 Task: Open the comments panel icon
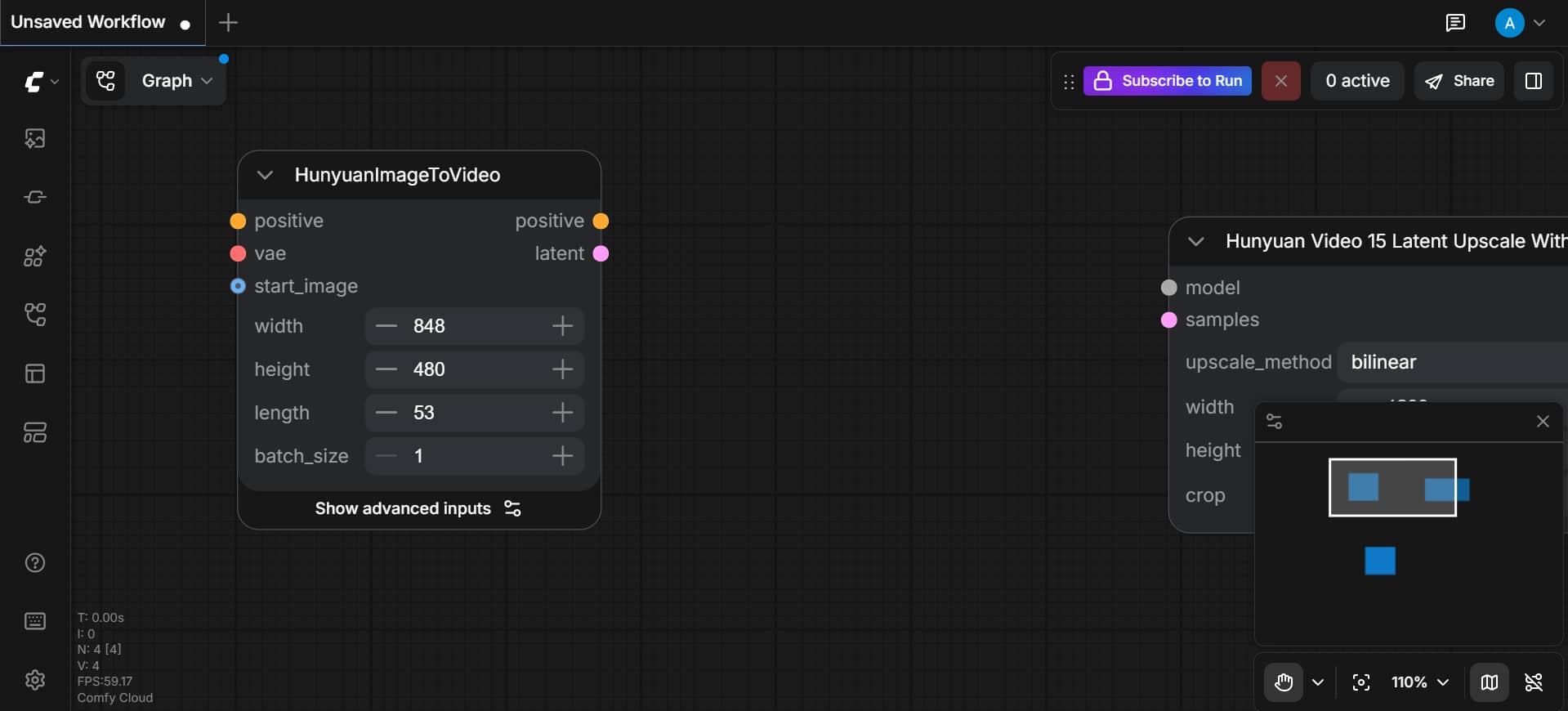(1455, 23)
